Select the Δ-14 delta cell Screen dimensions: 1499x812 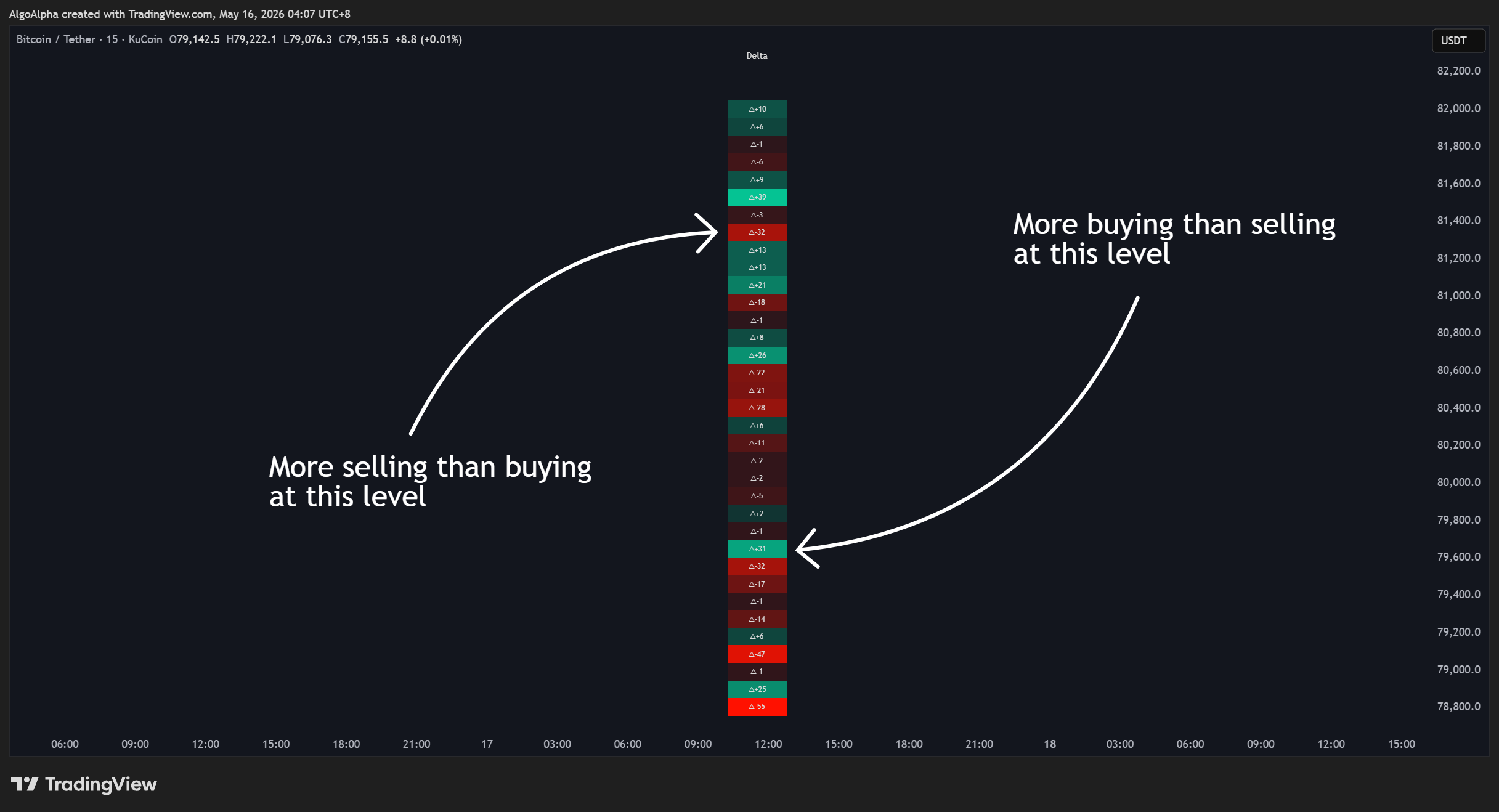[x=757, y=619]
